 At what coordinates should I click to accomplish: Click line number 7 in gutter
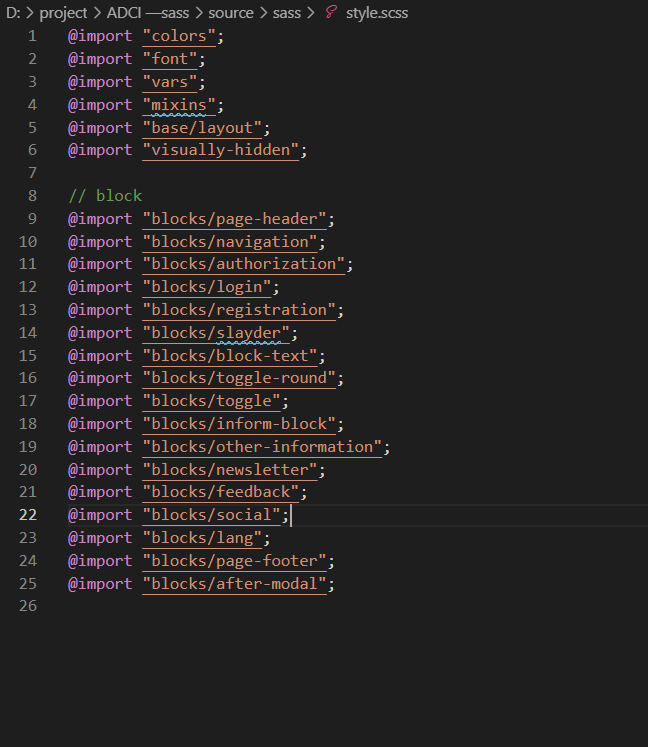point(32,172)
